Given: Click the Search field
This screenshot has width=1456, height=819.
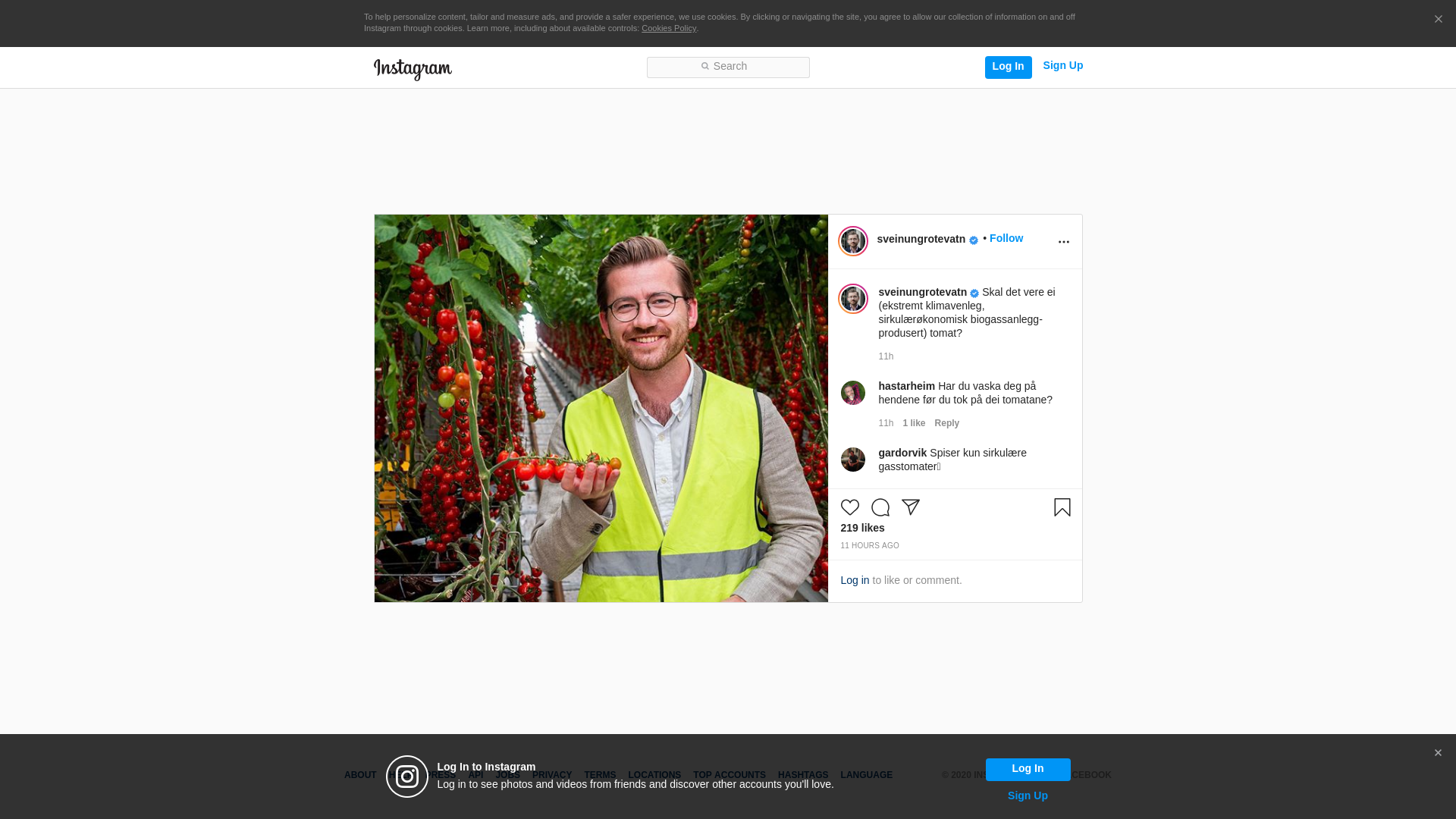Looking at the screenshot, I should tap(728, 67).
